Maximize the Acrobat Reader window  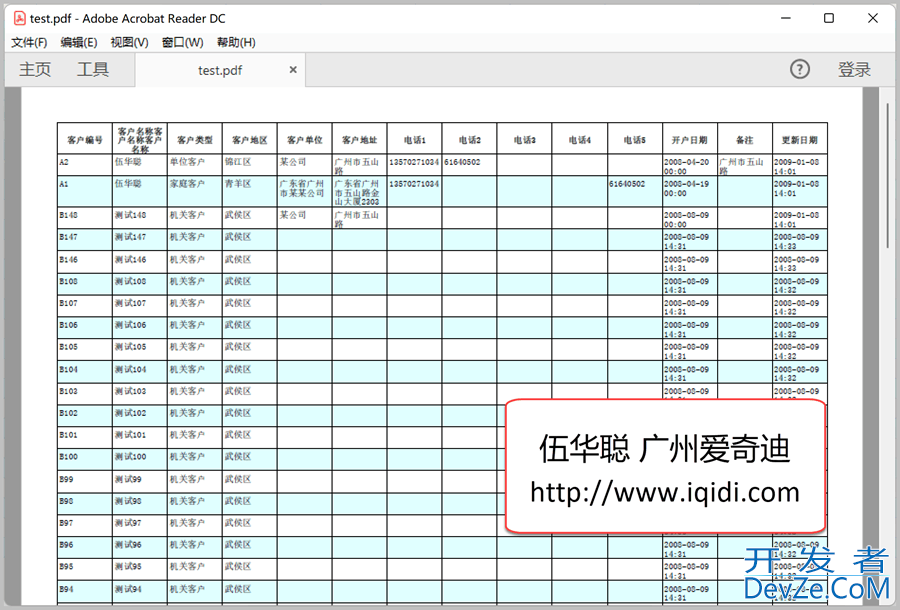coord(829,18)
